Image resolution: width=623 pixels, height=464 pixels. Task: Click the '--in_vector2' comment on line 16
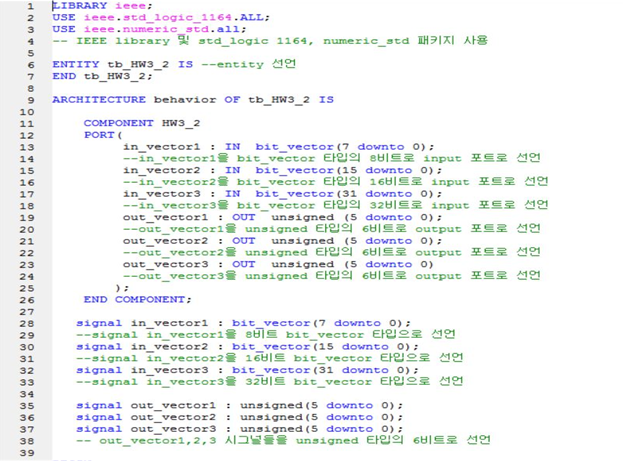(336, 182)
